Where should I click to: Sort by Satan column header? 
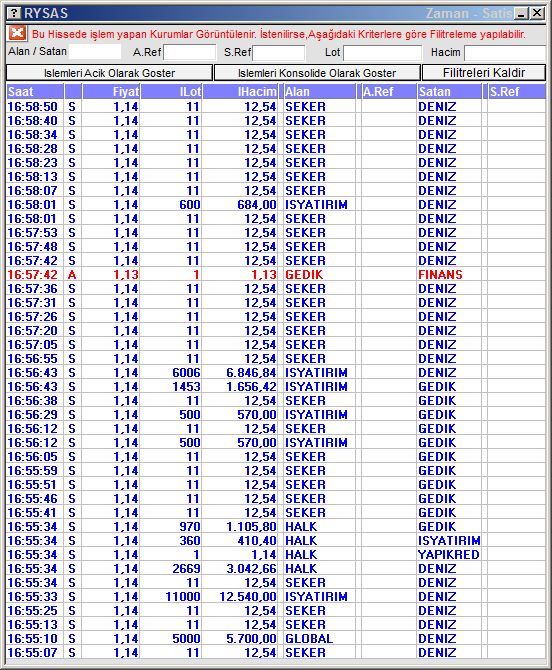(x=449, y=91)
